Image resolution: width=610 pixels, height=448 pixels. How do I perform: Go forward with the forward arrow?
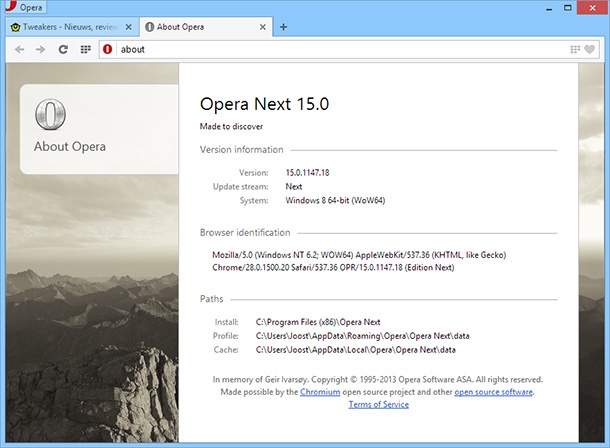coord(40,49)
